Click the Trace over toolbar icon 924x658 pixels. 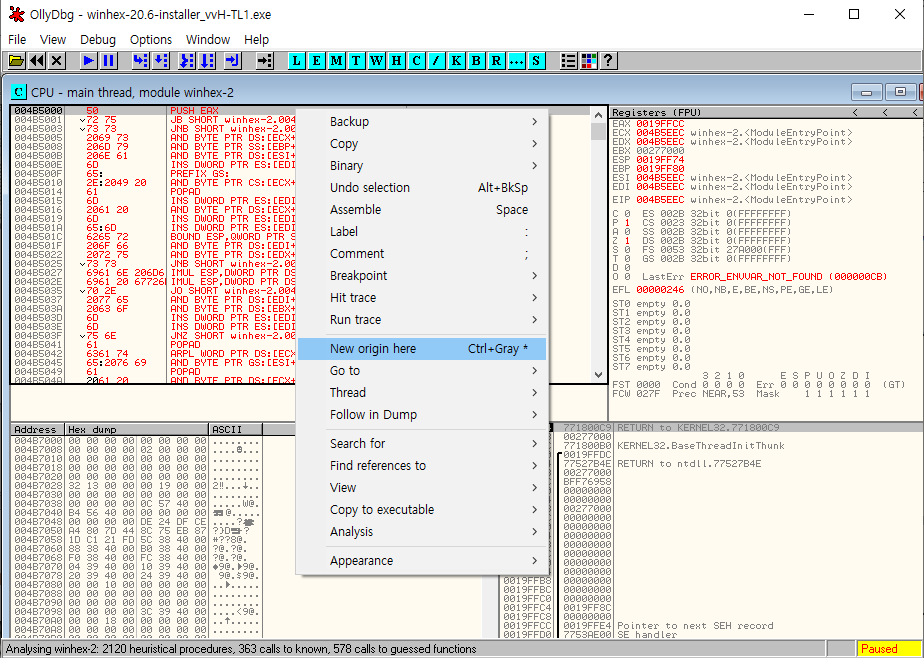[x=207, y=60]
